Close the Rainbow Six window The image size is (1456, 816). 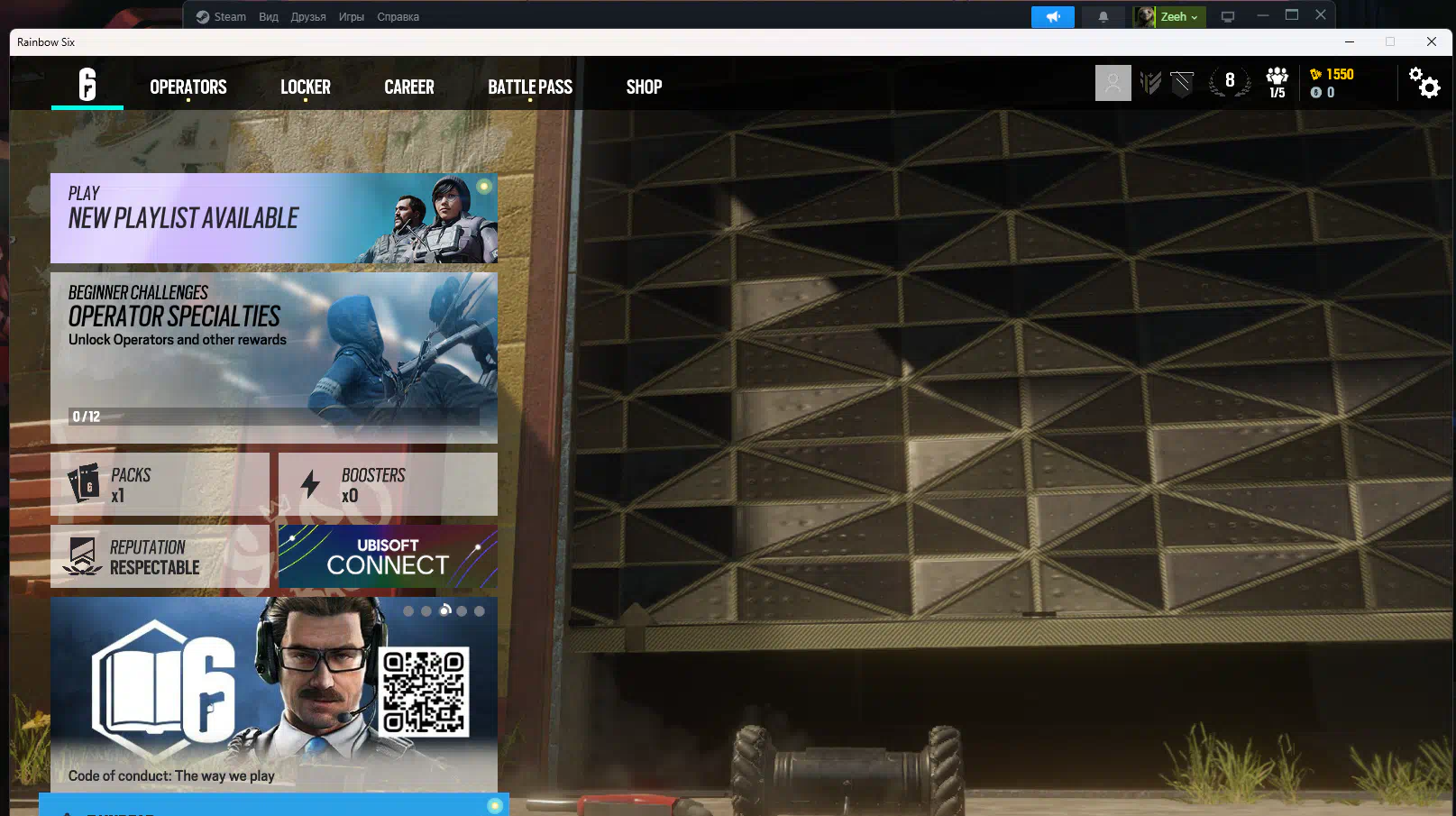point(1432,41)
